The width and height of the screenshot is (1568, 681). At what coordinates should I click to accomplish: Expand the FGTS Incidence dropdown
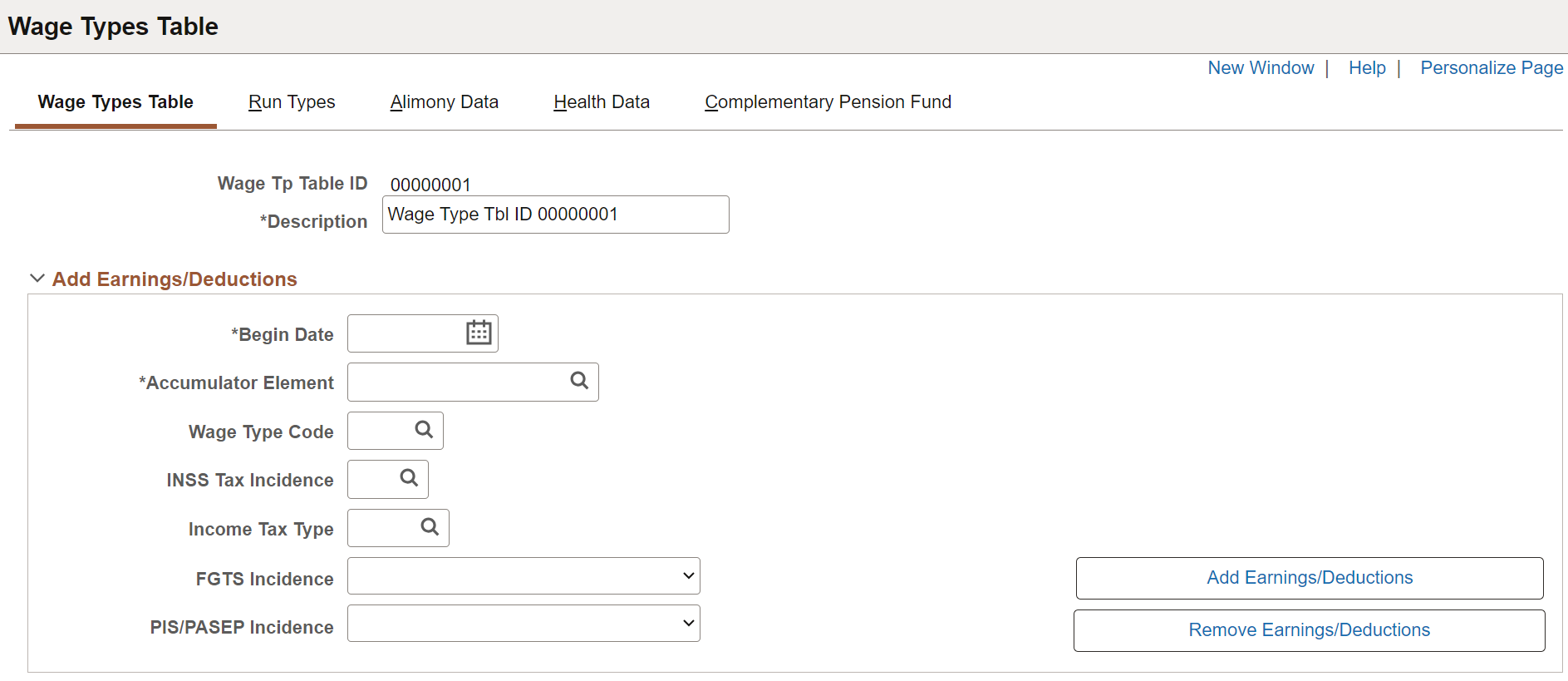point(523,576)
